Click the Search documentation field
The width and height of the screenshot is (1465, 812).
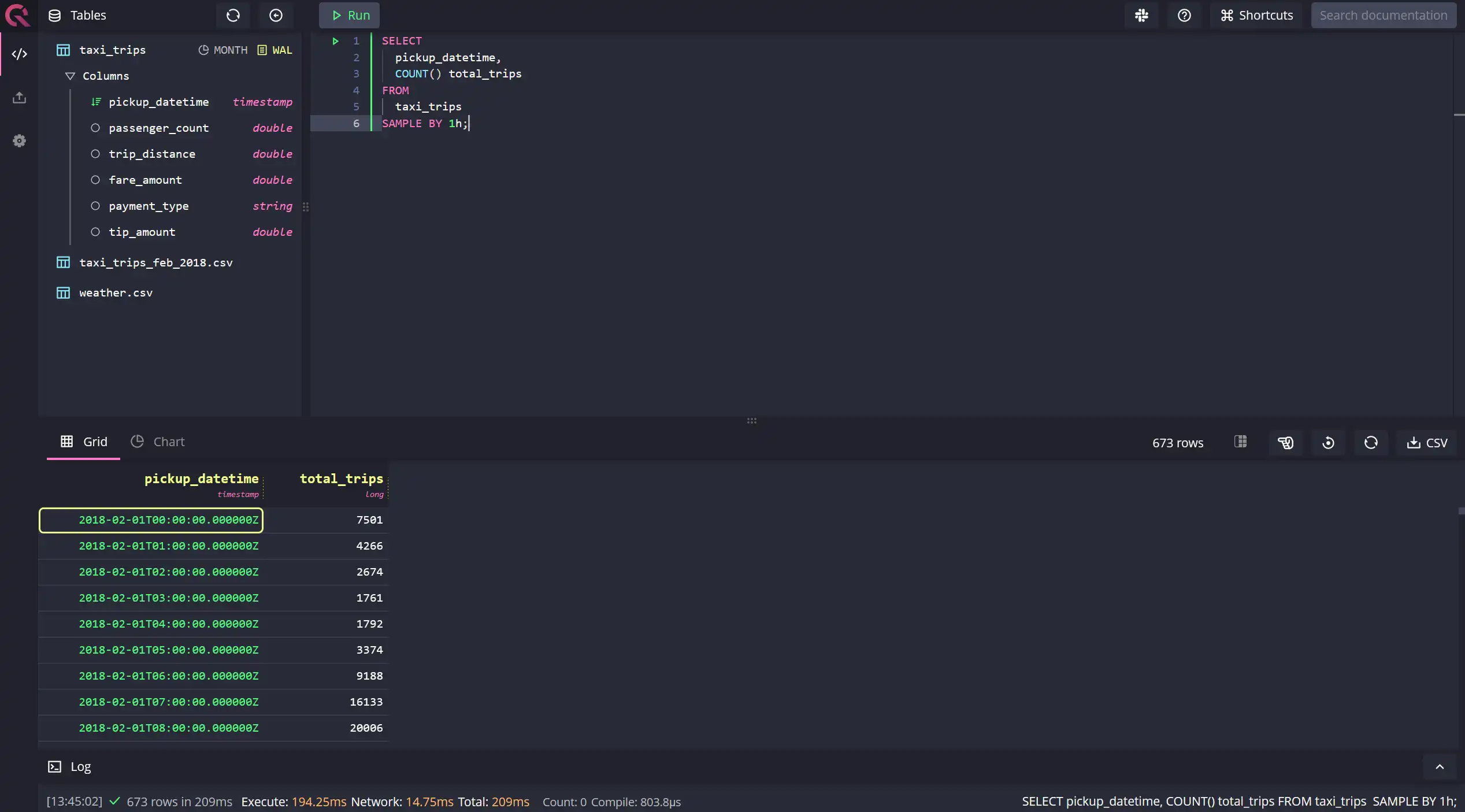(x=1383, y=16)
